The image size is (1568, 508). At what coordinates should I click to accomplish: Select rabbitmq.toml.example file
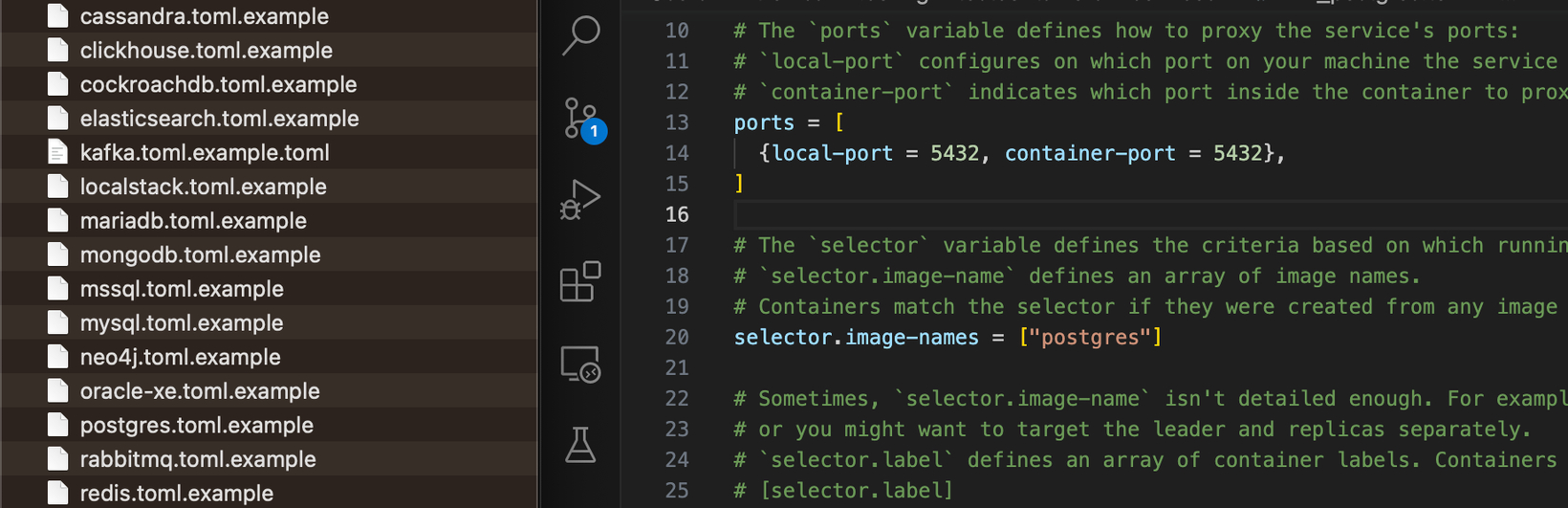coord(268,459)
